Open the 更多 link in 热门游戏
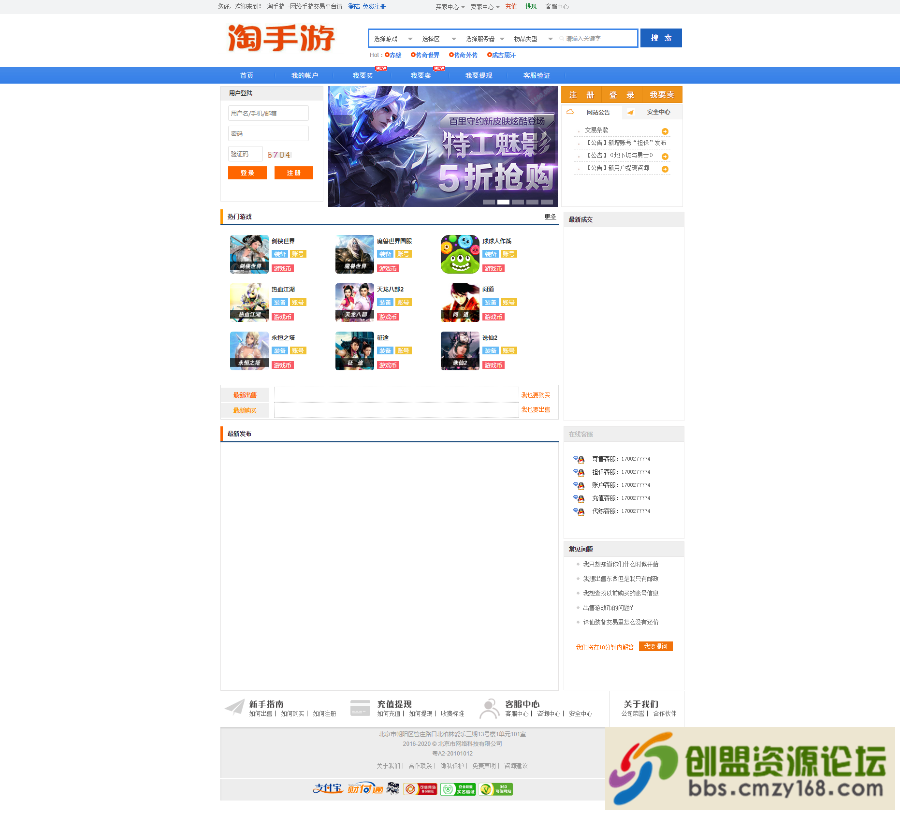The image size is (900, 815). click(x=550, y=217)
